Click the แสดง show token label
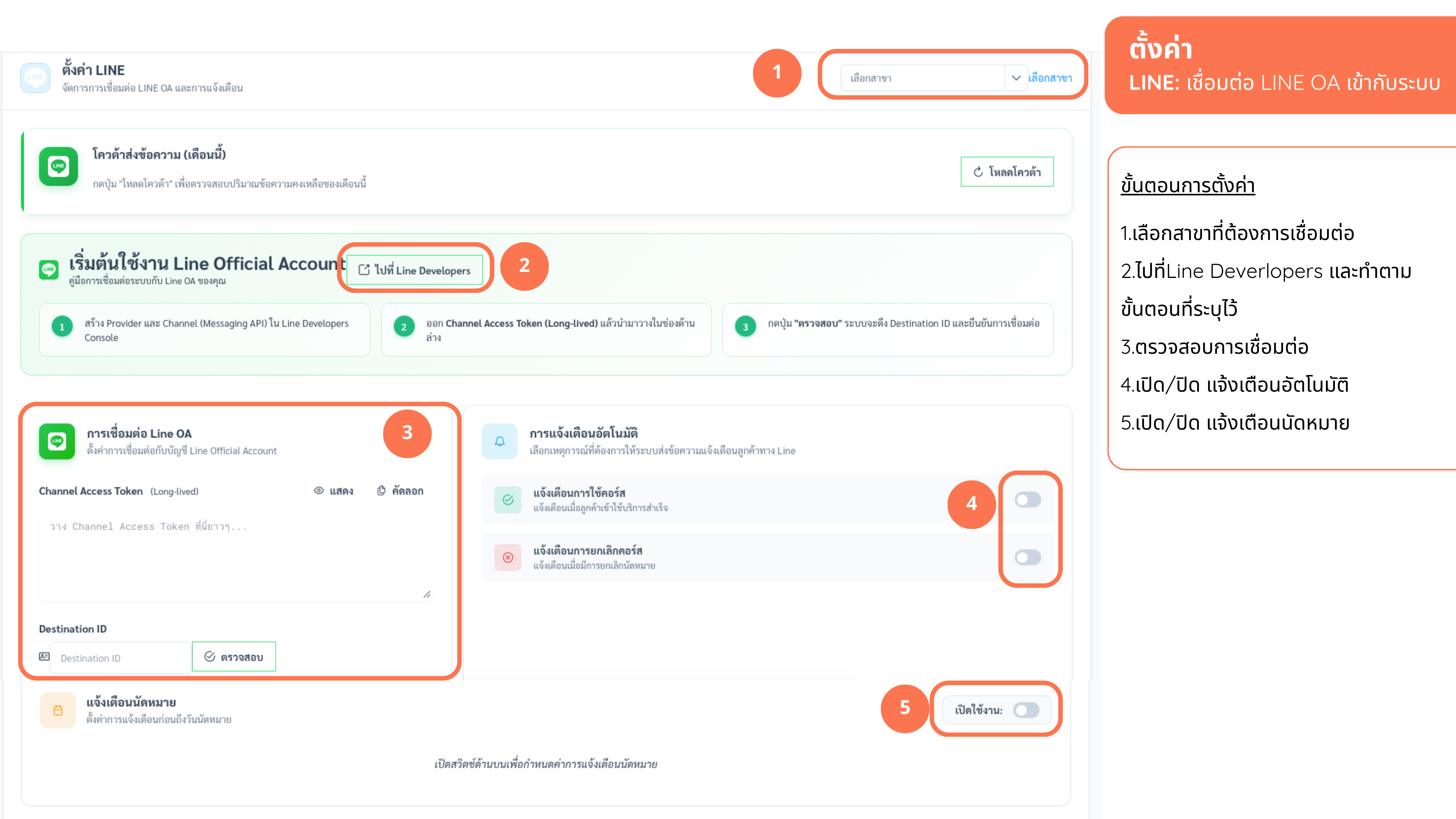Screen dimensions: 1456x819 click(341, 491)
